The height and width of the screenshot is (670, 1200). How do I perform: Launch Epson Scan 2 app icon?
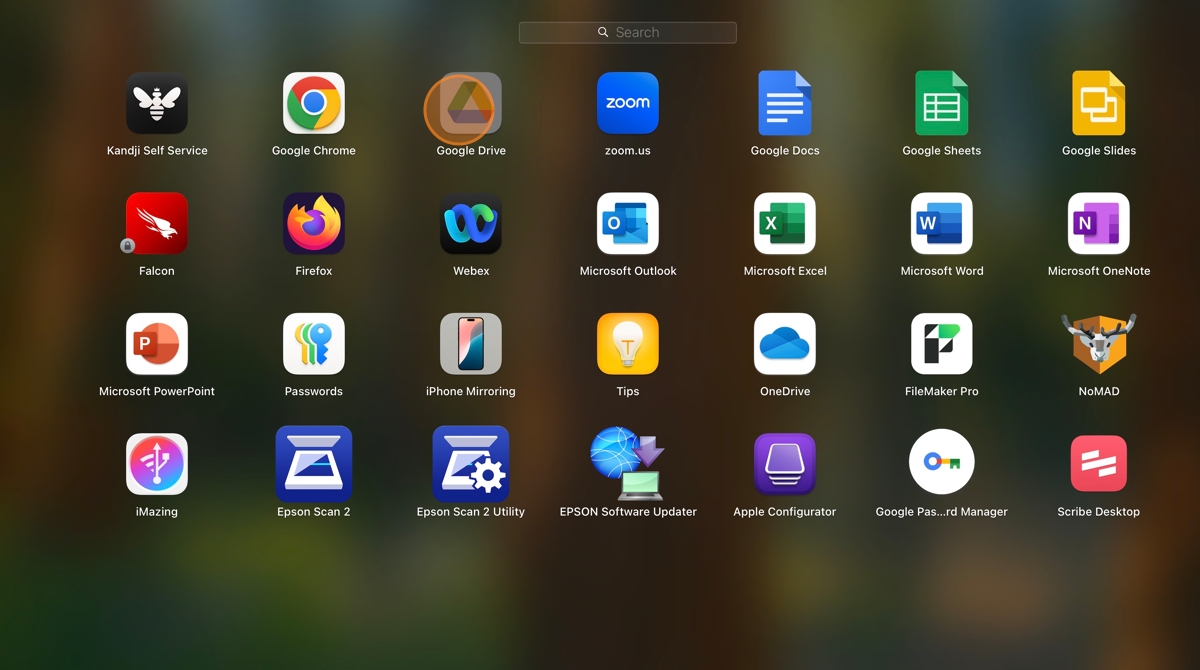[x=314, y=464]
